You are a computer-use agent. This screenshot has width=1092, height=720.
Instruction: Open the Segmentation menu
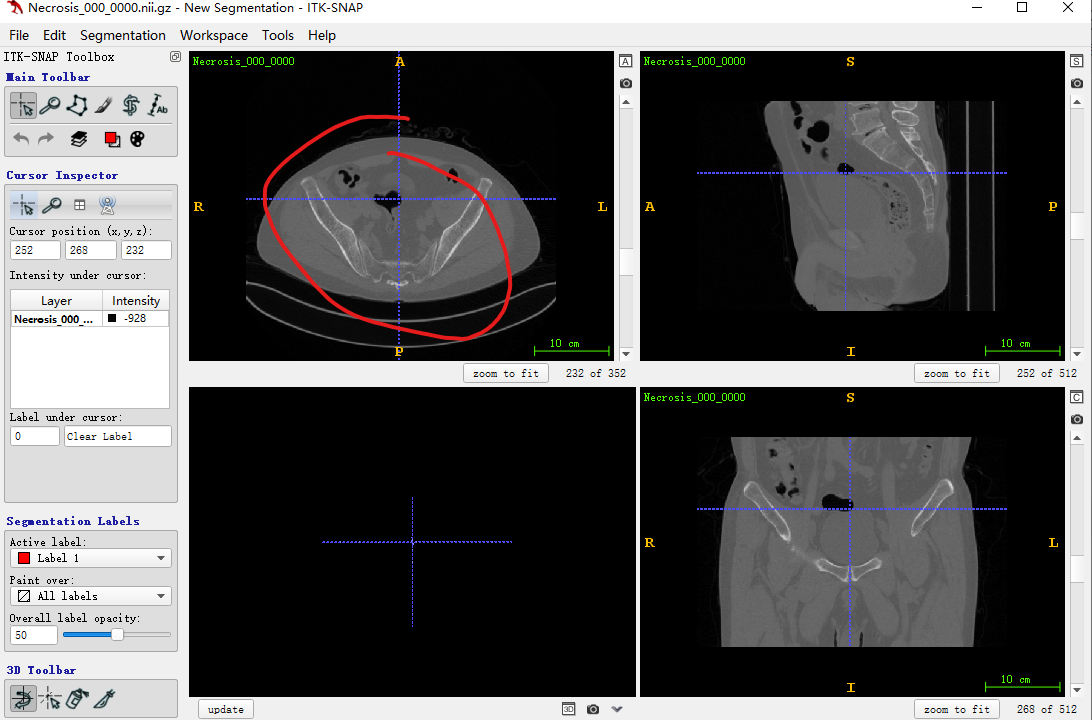click(x=123, y=35)
